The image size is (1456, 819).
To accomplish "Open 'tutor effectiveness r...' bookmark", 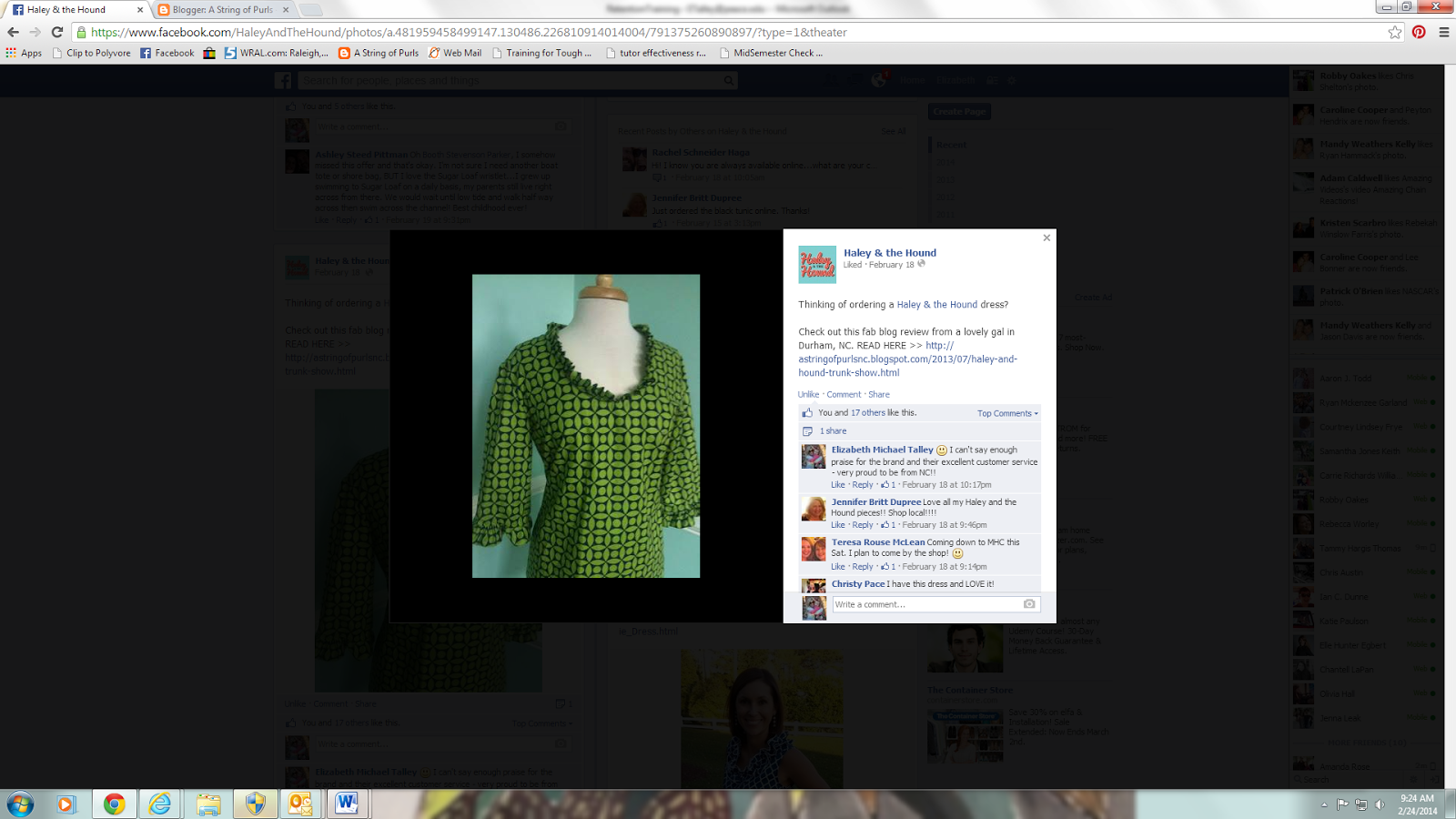I will pos(656,53).
